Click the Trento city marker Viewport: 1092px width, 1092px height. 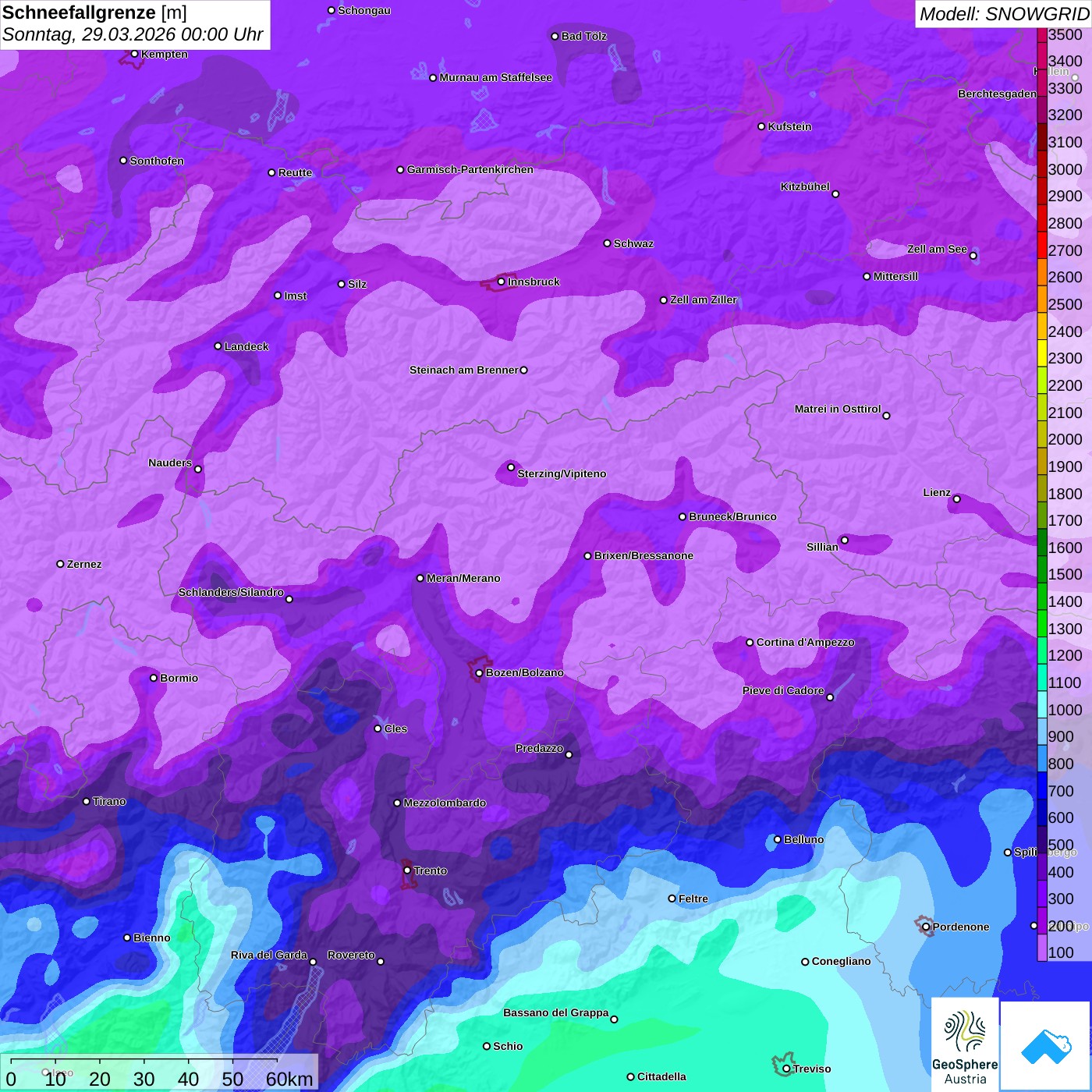pyautogui.click(x=407, y=870)
